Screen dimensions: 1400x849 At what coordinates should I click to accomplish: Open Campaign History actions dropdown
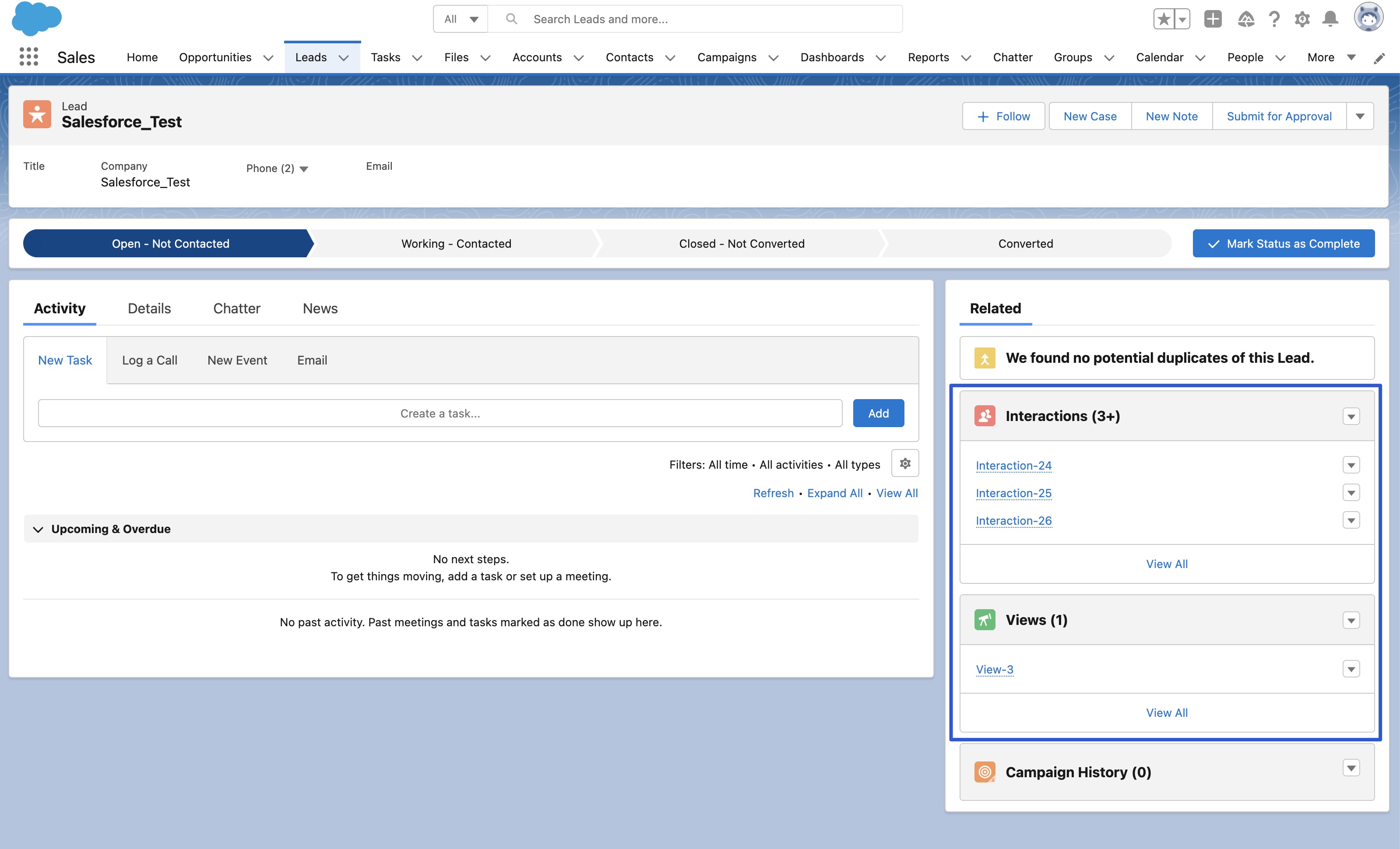click(1351, 768)
